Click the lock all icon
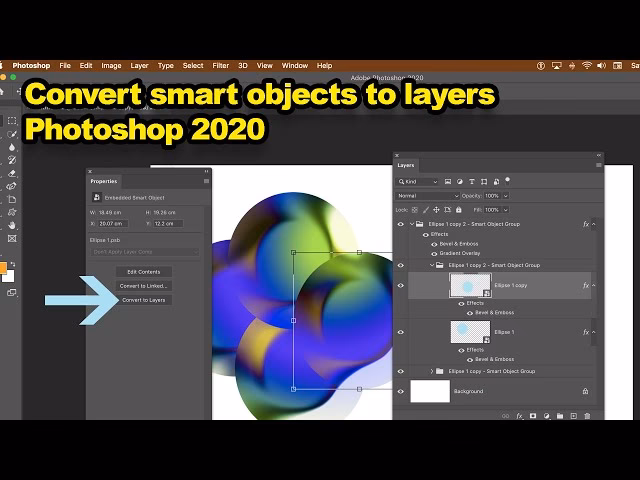 pos(459,210)
